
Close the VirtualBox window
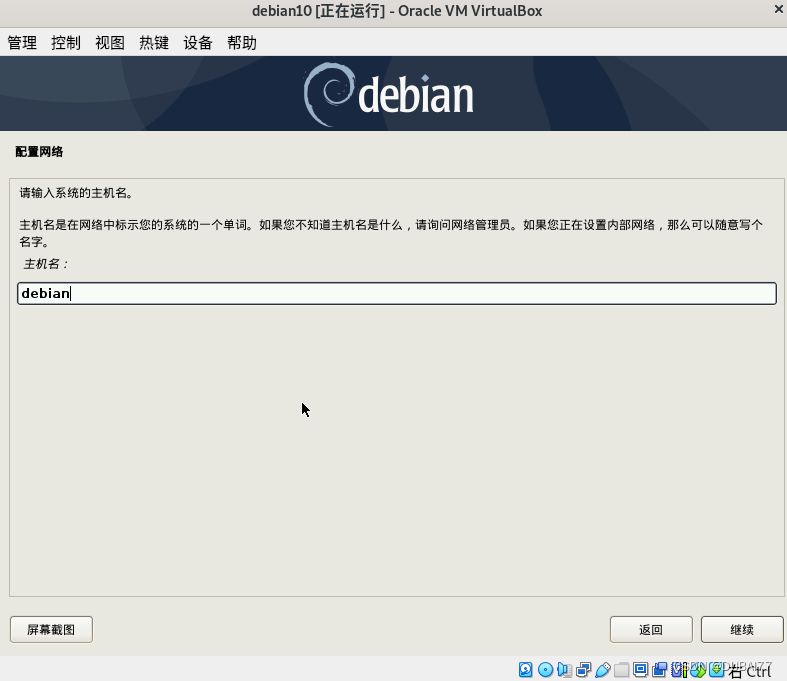click(x=778, y=9)
